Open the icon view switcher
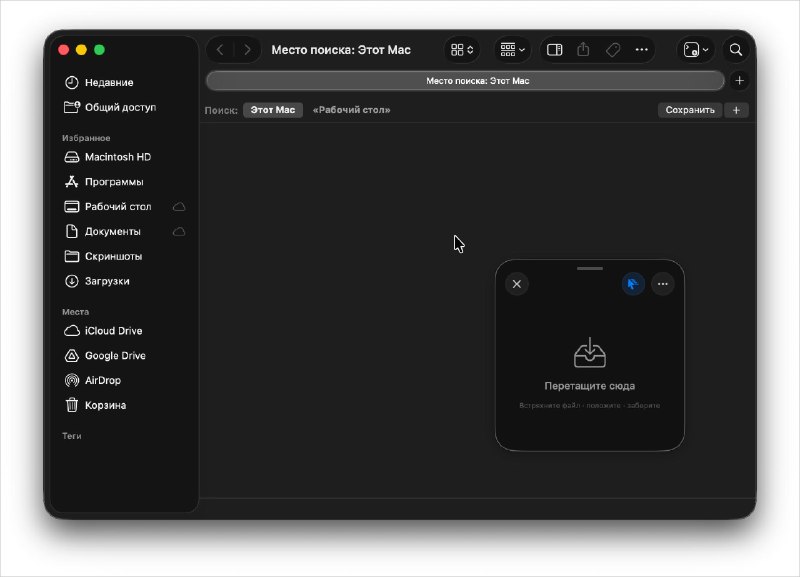 (462, 50)
